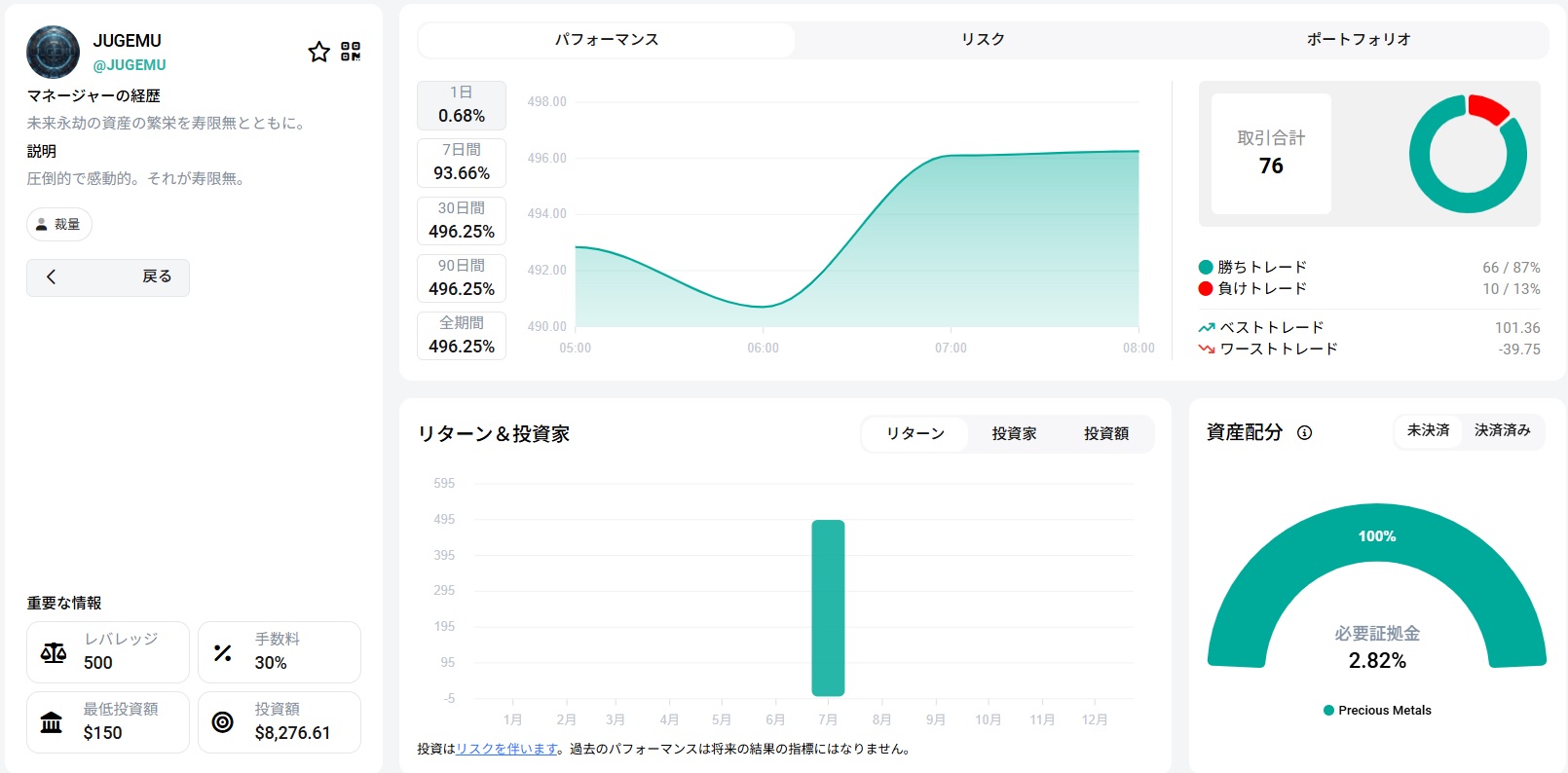Screen dimensions: 1568x773
Task: Select the 90日間 period button
Action: coord(462,277)
